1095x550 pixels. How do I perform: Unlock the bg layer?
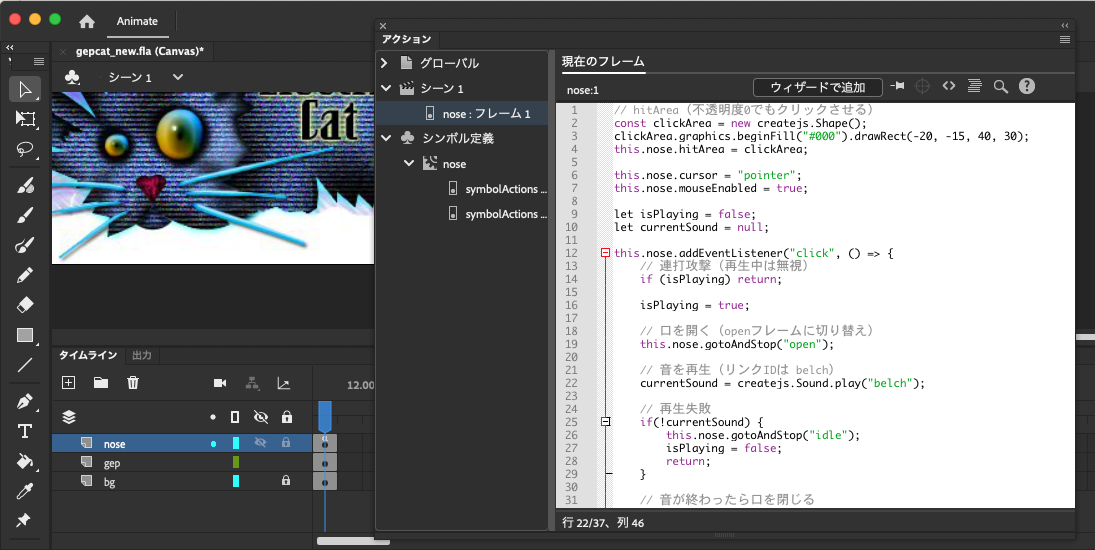286,481
